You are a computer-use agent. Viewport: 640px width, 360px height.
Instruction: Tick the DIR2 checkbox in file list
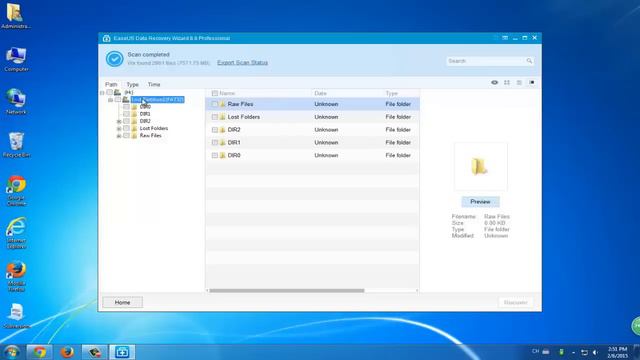coord(215,130)
